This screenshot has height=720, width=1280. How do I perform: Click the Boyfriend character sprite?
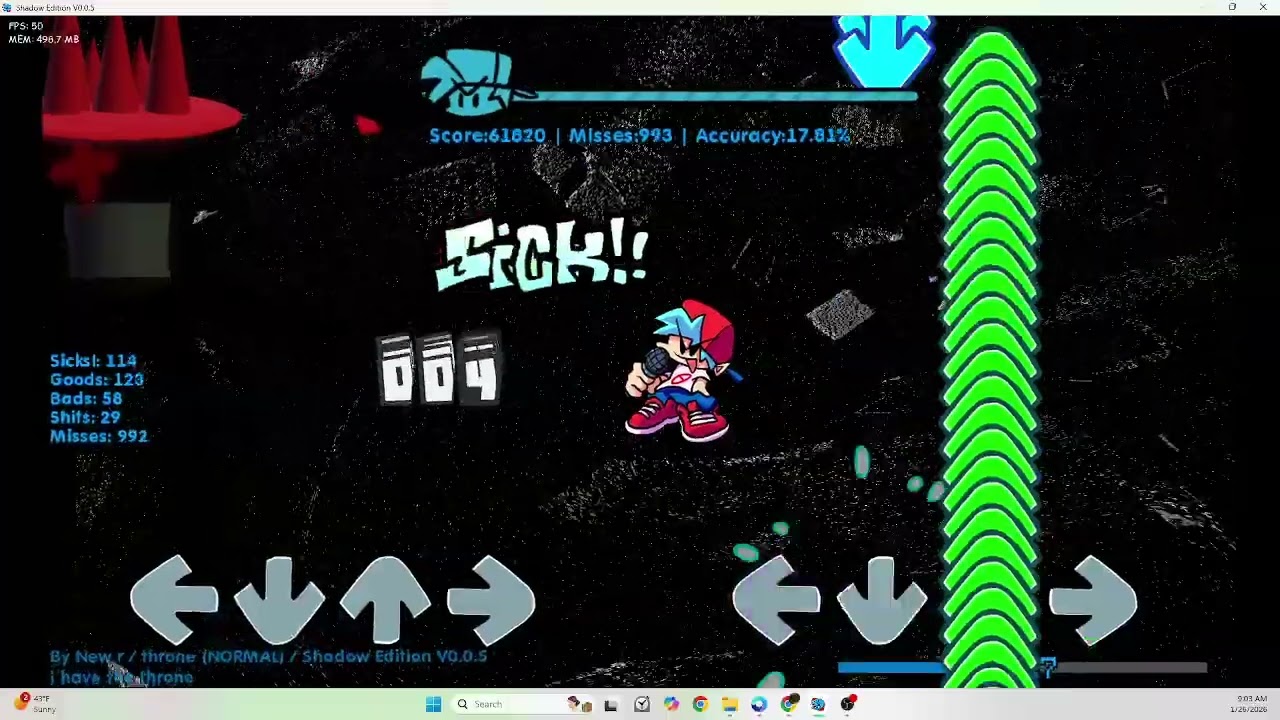(x=683, y=371)
